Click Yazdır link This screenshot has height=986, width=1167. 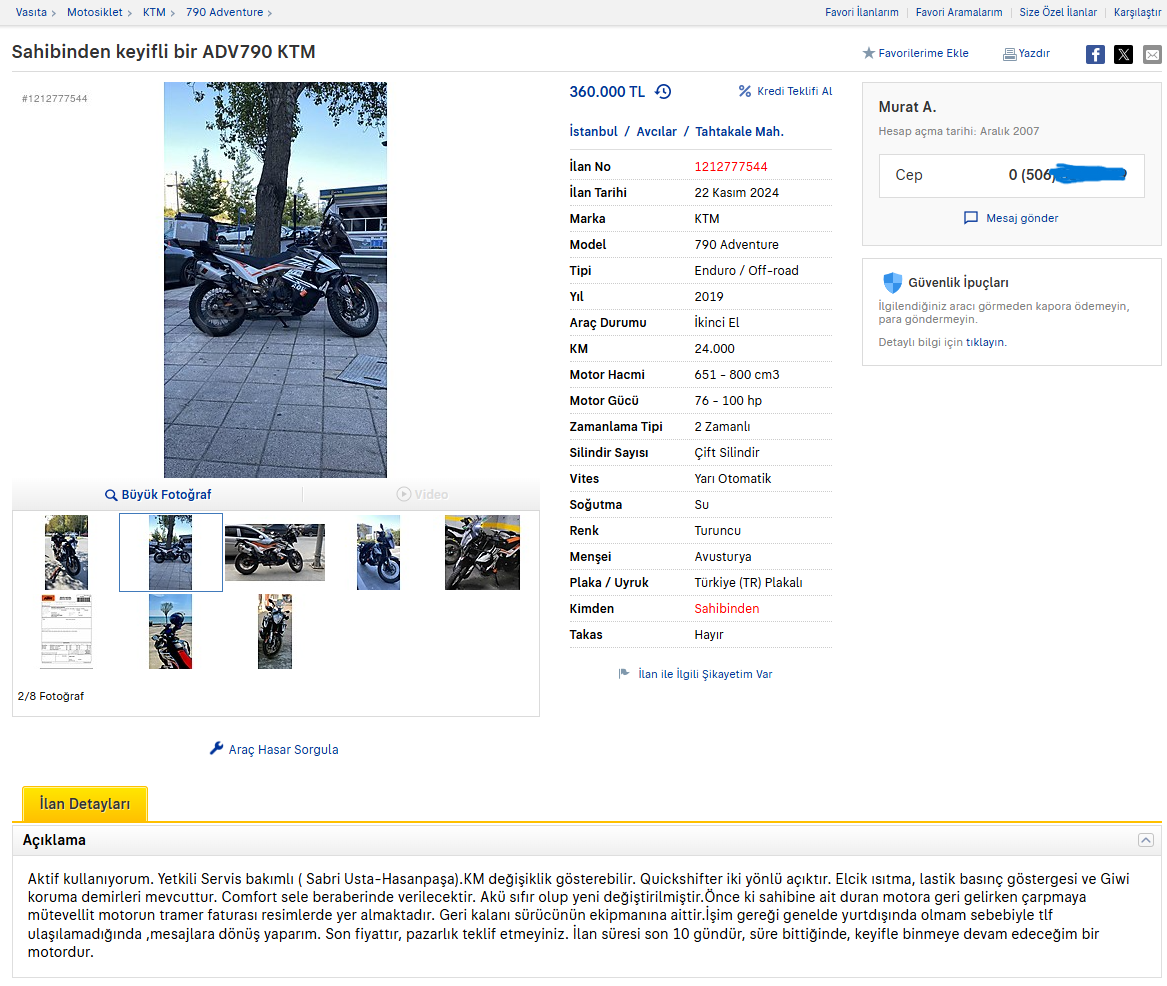pyautogui.click(x=1034, y=54)
